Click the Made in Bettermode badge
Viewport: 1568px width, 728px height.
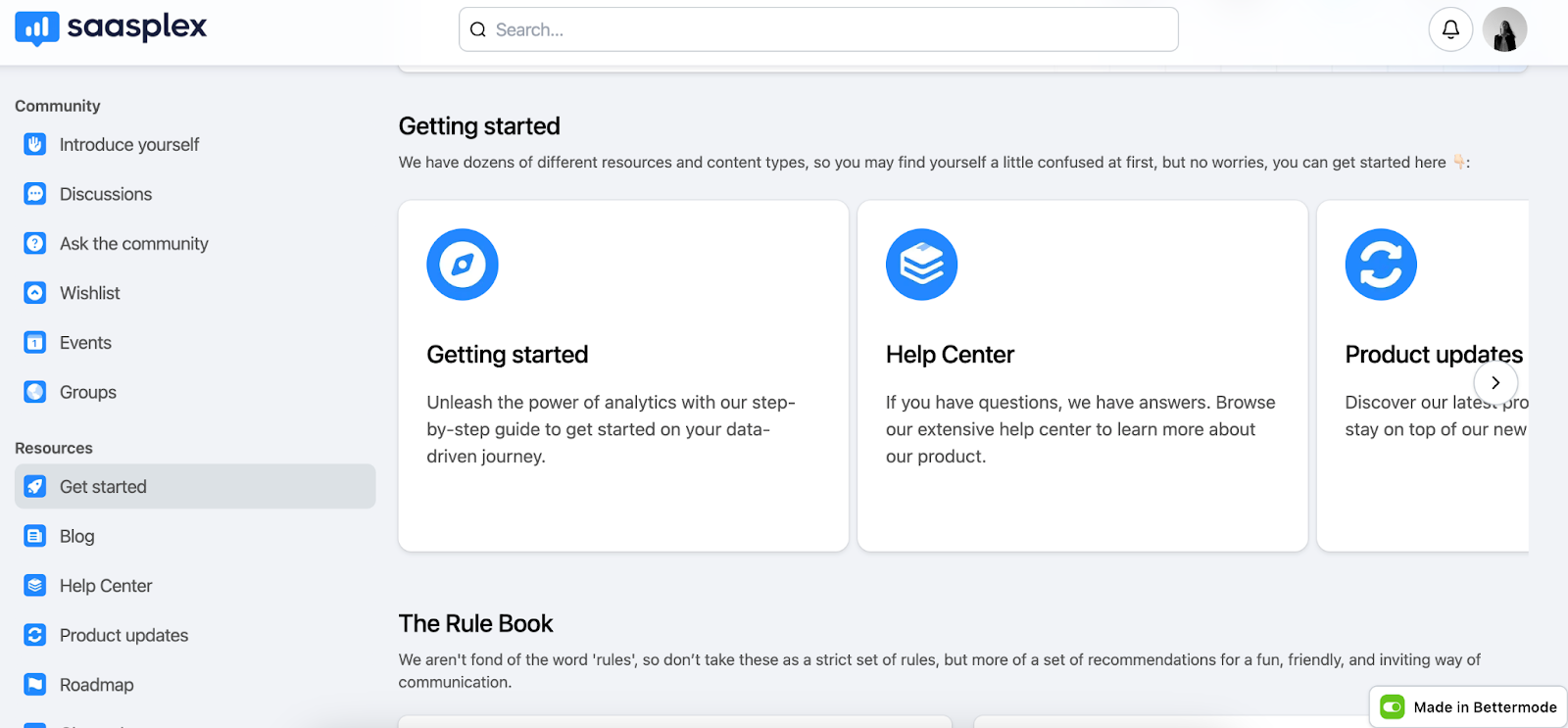click(x=1468, y=706)
